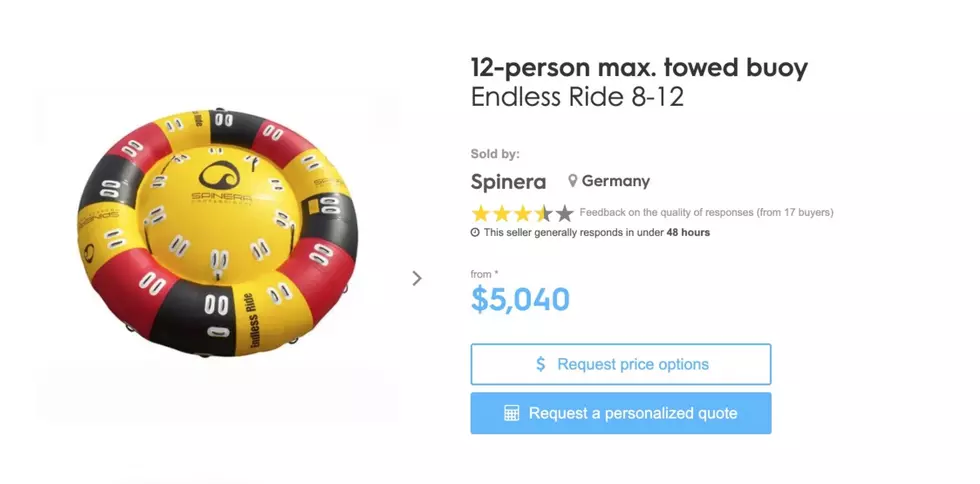The height and width of the screenshot is (484, 980).
Task: Click Request a personalized quote button
Action: [x=621, y=413]
